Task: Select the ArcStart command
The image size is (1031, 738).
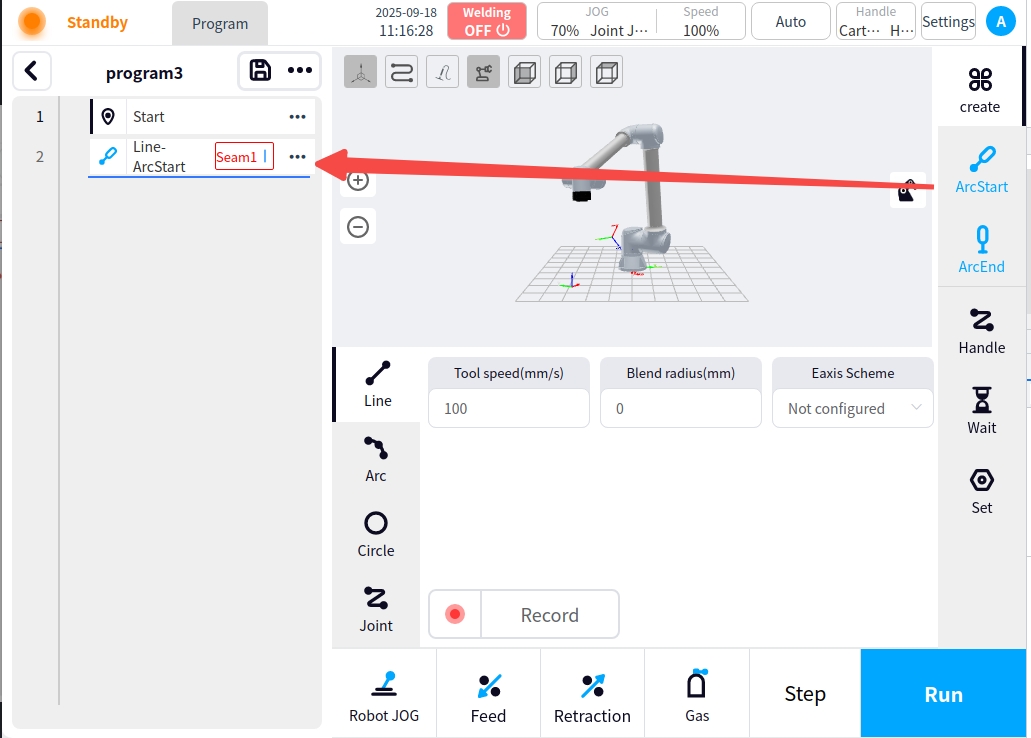Action: click(x=981, y=168)
